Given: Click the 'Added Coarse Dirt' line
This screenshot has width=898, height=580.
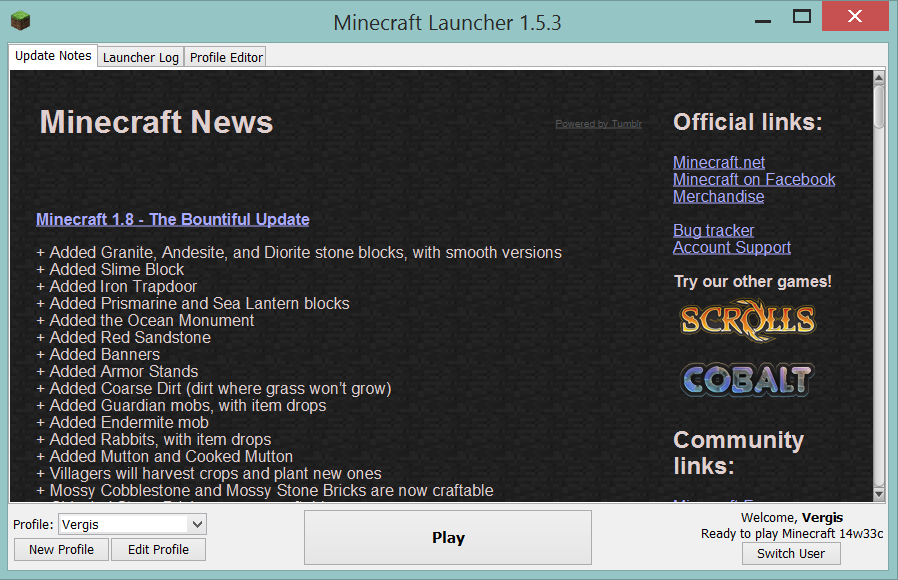Looking at the screenshot, I should point(214,389).
